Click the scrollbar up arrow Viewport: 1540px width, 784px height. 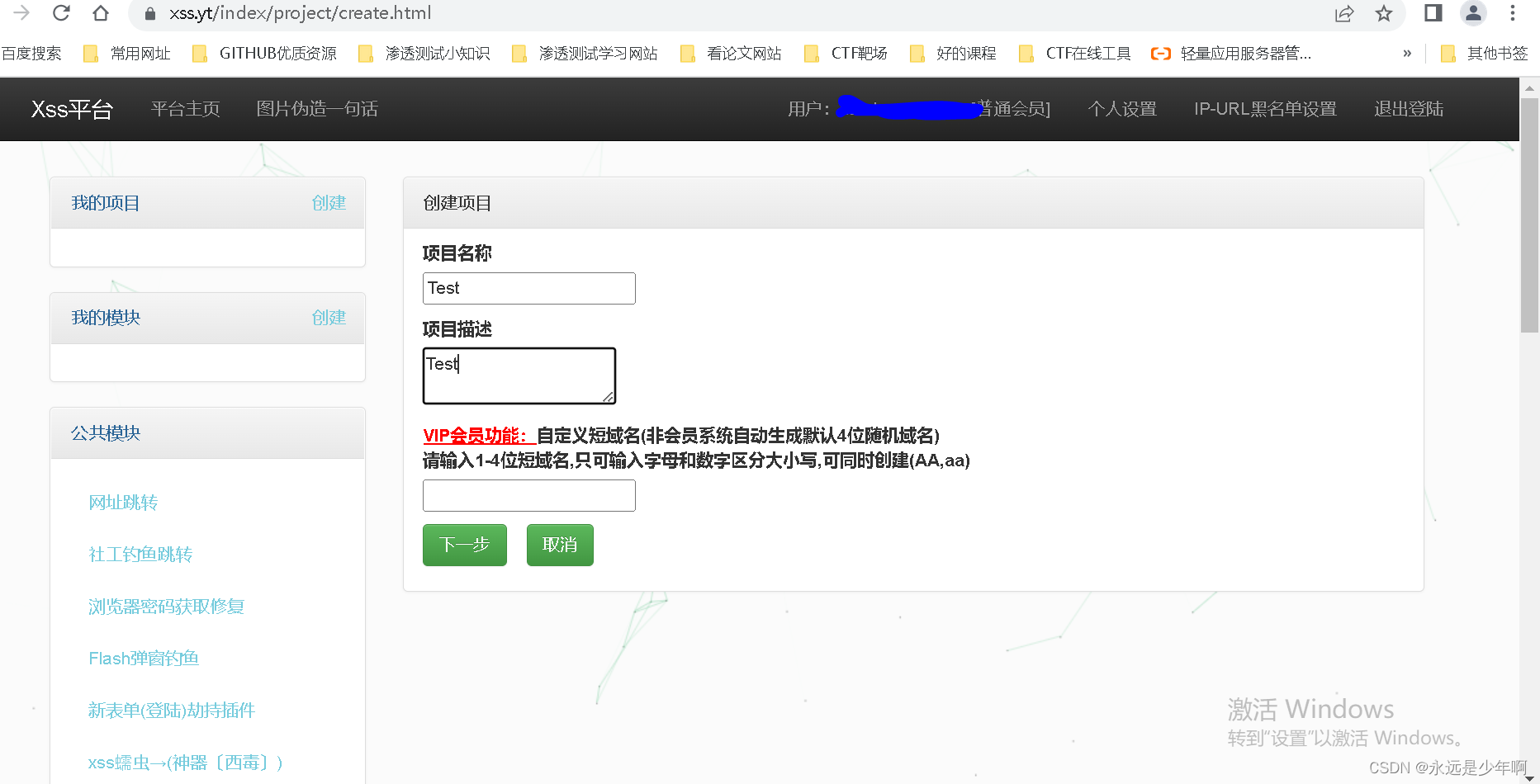point(1529,87)
